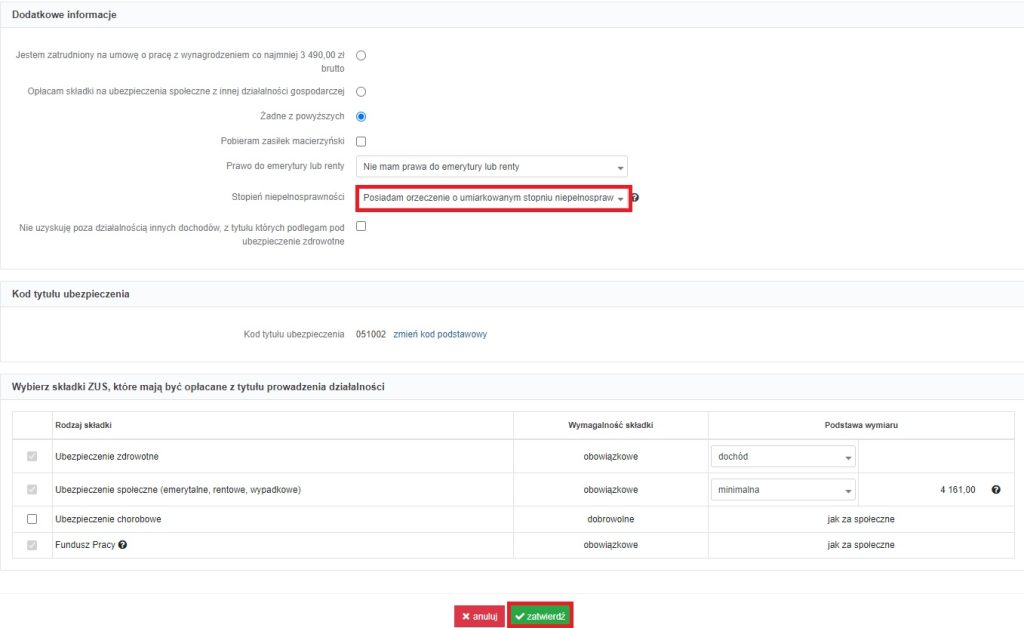Image resolution: width=1024 pixels, height=628 pixels.
Task: Click the dobrowolne cell for Ubezpieczenie chorobowe
Action: point(611,519)
